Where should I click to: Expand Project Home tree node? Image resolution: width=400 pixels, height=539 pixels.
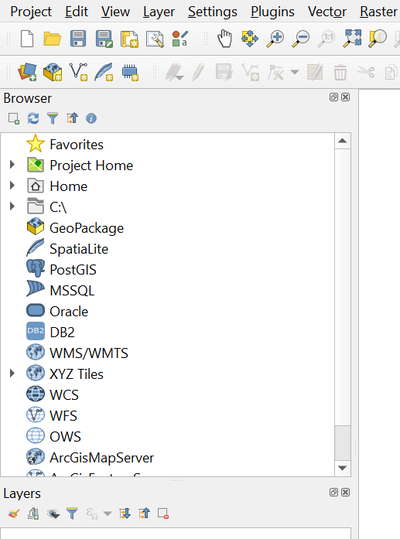tap(12, 165)
